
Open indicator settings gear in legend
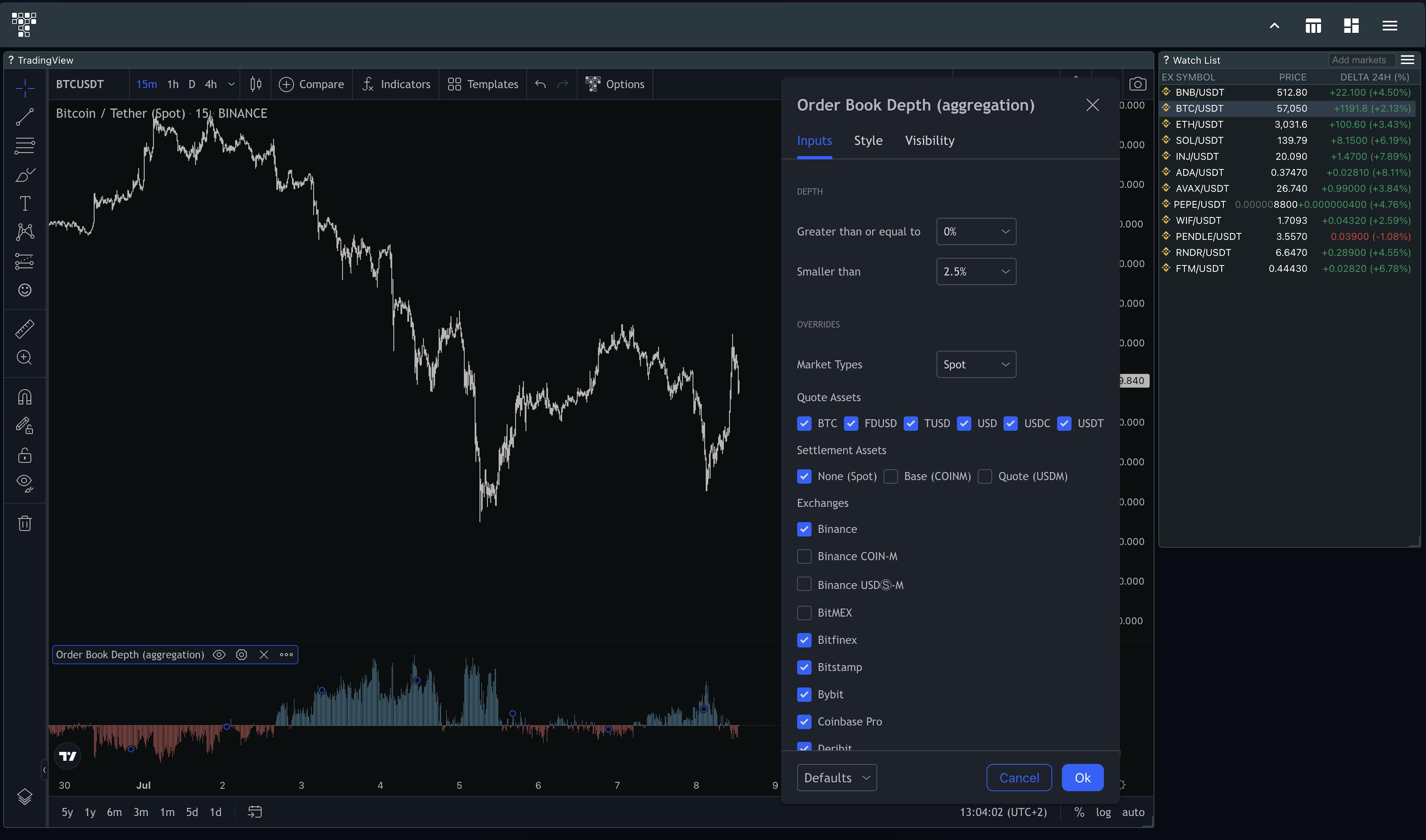(241, 654)
